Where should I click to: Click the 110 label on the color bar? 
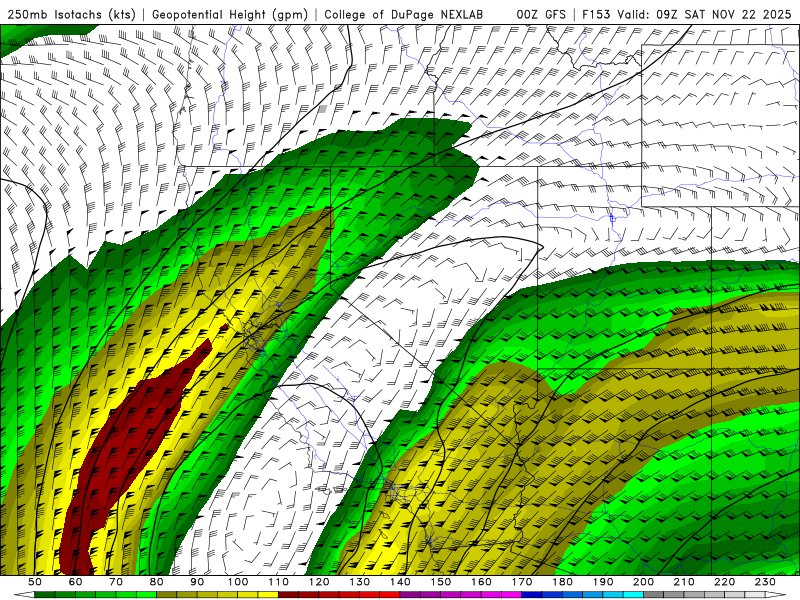(x=279, y=582)
